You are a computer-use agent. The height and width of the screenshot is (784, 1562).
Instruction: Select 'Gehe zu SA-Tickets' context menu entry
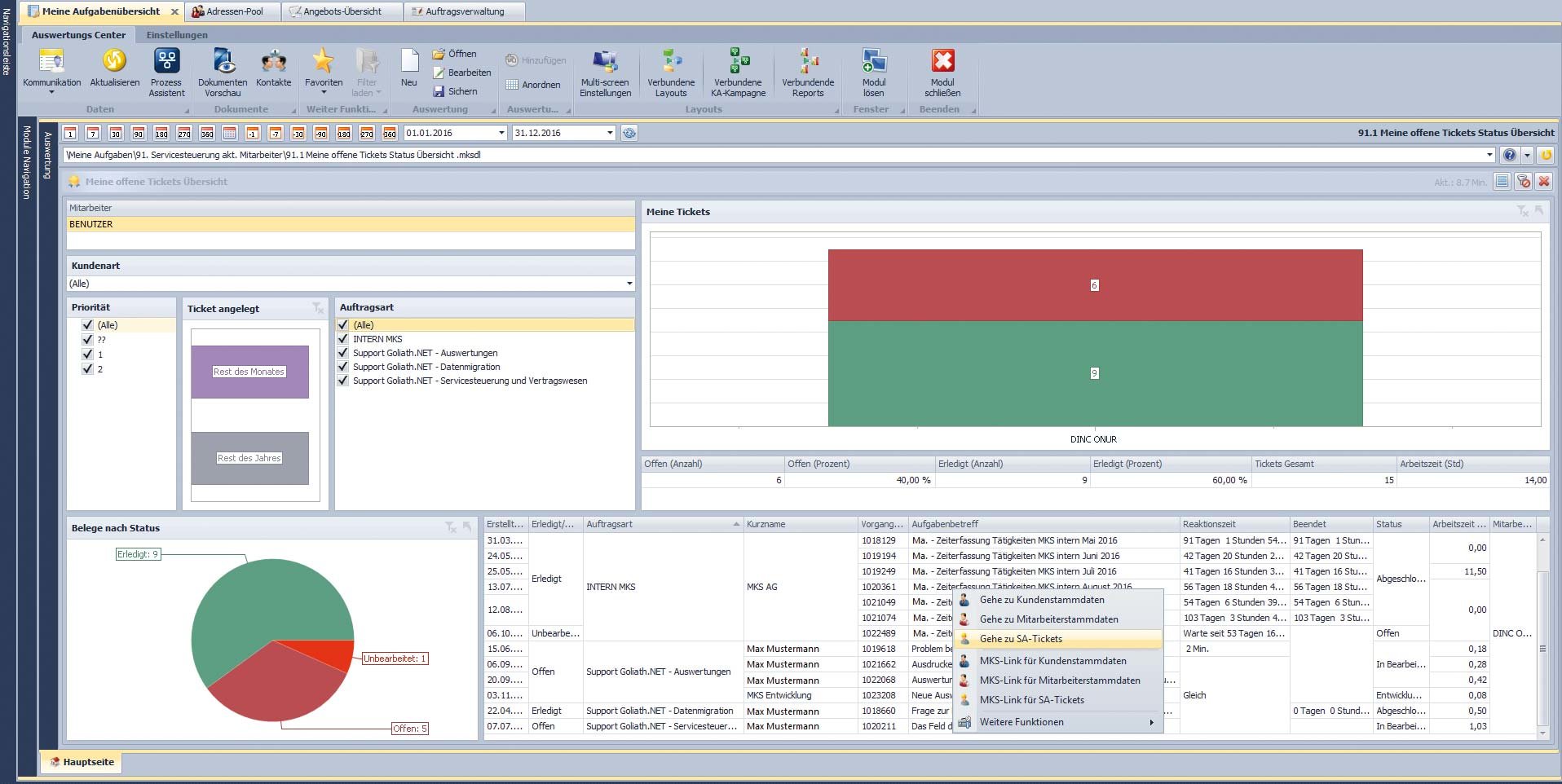pyautogui.click(x=1021, y=639)
